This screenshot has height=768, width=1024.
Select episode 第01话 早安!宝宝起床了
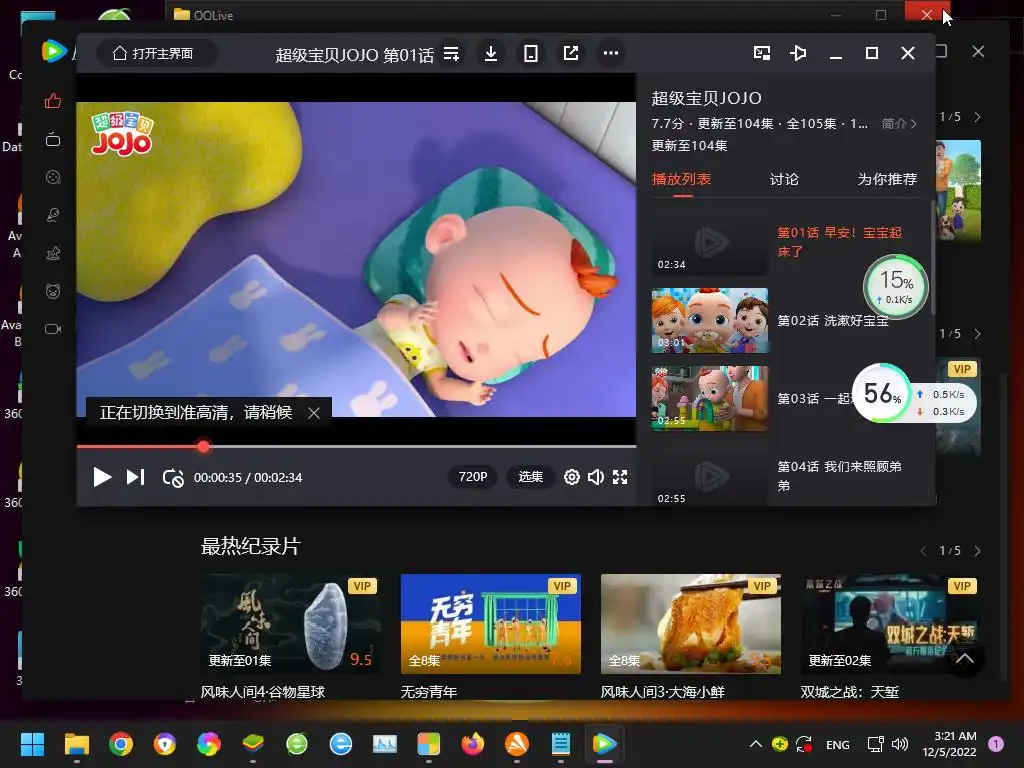(839, 242)
